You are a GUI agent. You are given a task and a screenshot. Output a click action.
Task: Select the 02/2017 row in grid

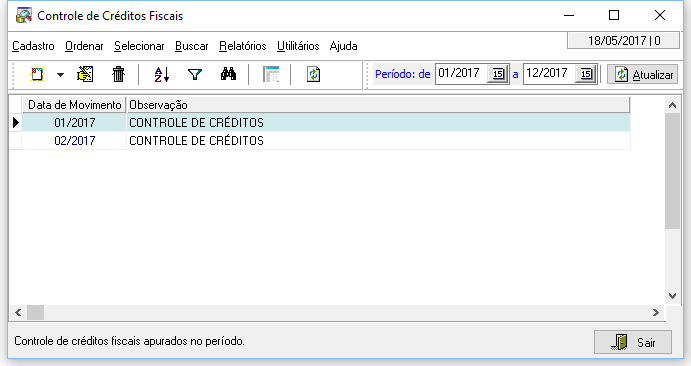326,140
